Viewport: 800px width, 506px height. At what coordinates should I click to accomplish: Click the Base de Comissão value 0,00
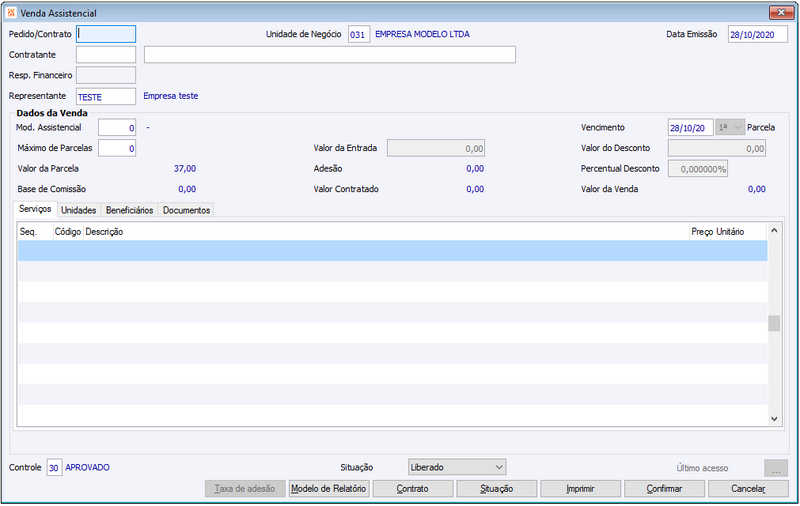(x=187, y=189)
